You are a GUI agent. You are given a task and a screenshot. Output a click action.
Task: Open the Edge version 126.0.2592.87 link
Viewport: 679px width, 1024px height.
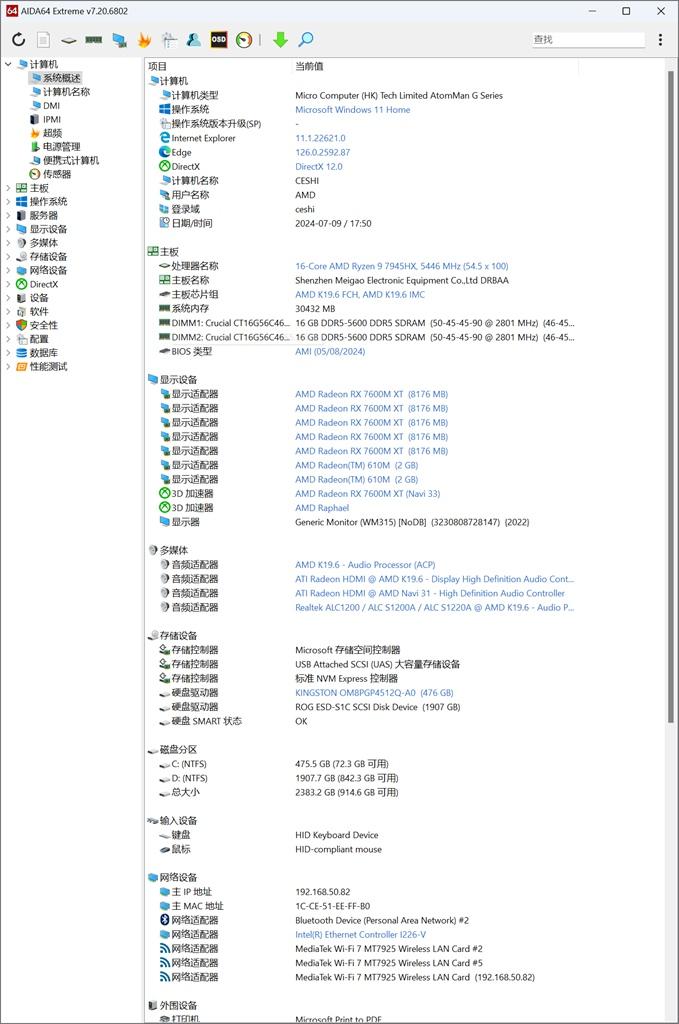coord(323,152)
